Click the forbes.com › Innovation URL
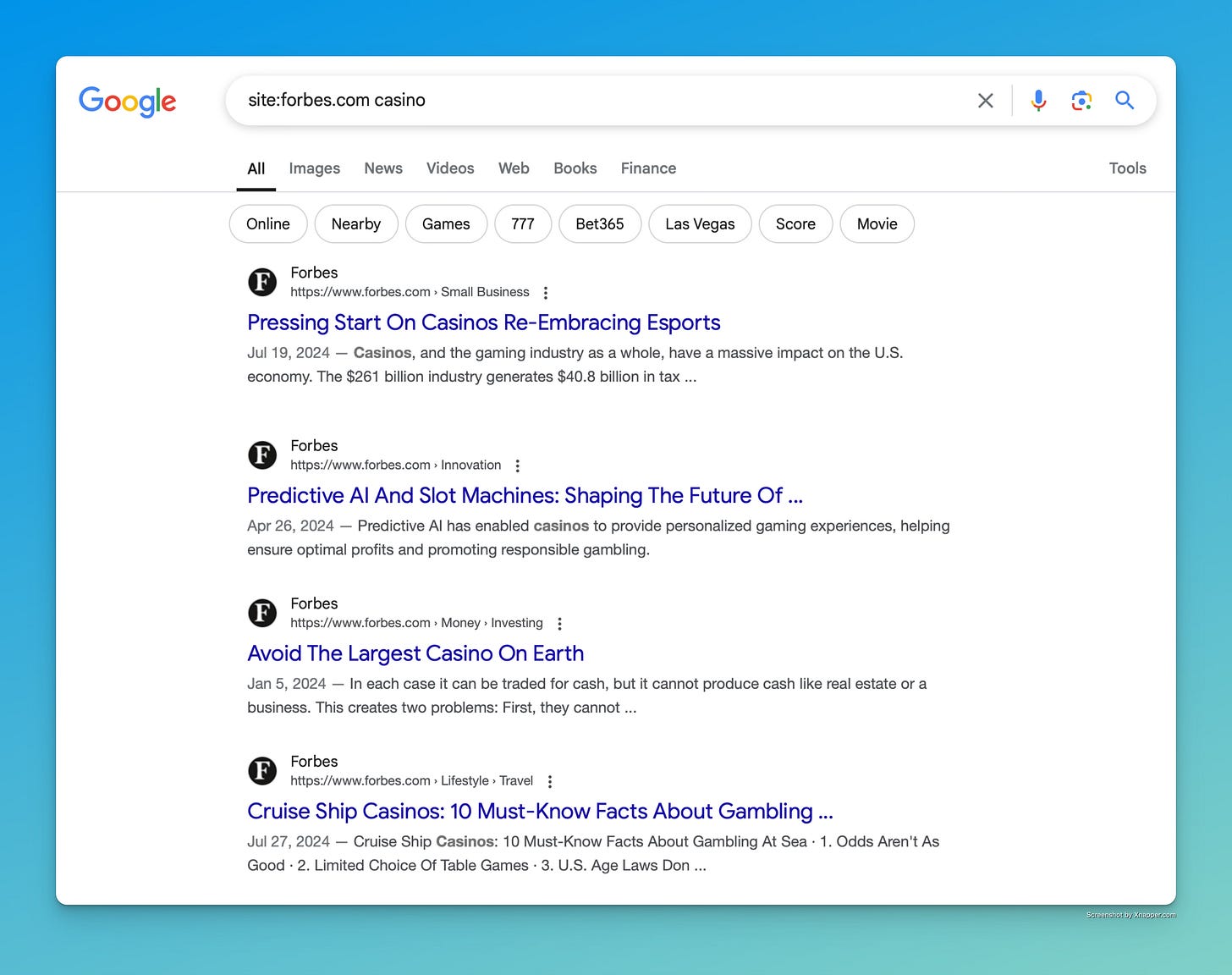The image size is (1232, 975). [x=396, y=465]
